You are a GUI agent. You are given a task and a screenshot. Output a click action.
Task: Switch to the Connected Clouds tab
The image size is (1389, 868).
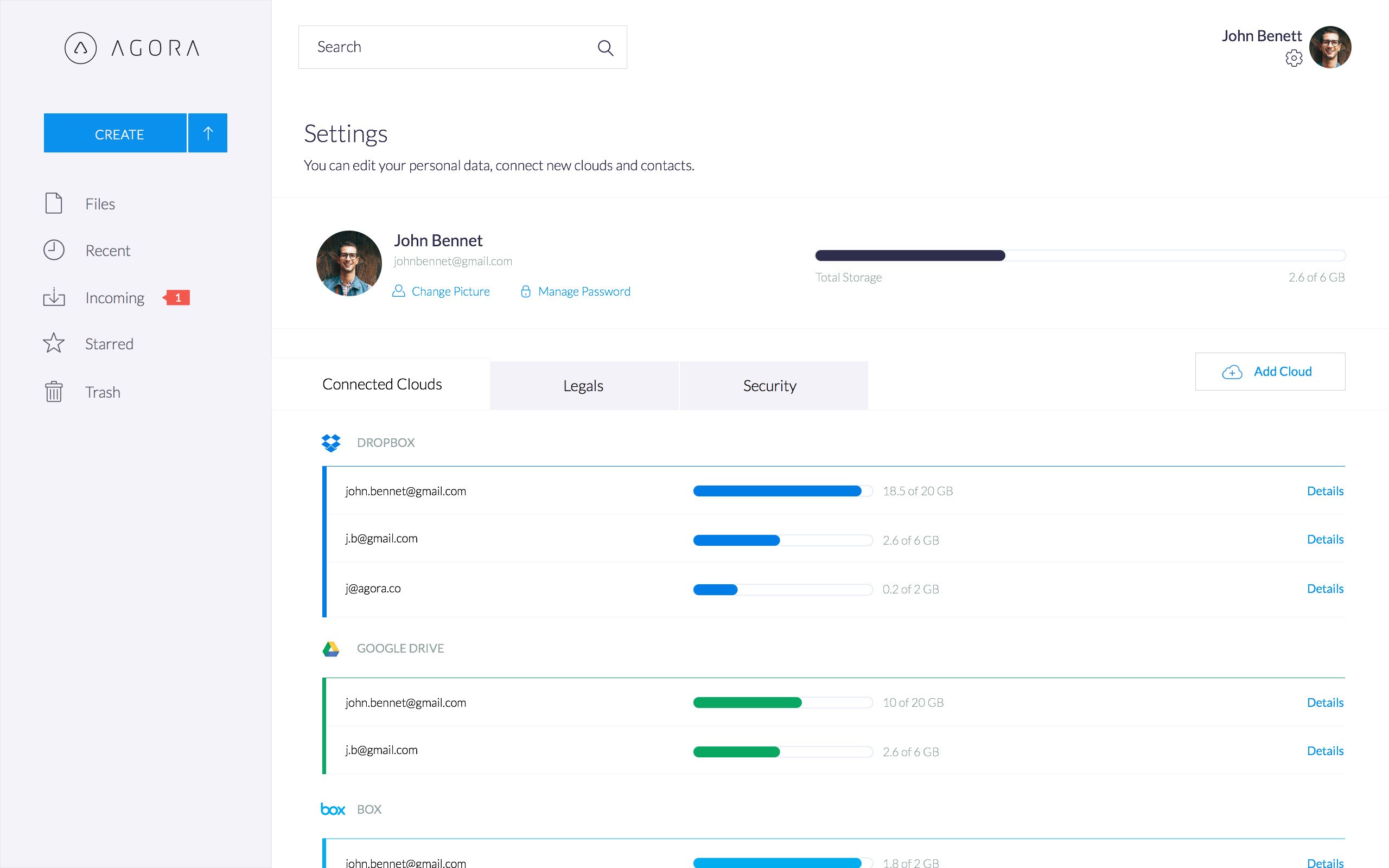coord(381,384)
